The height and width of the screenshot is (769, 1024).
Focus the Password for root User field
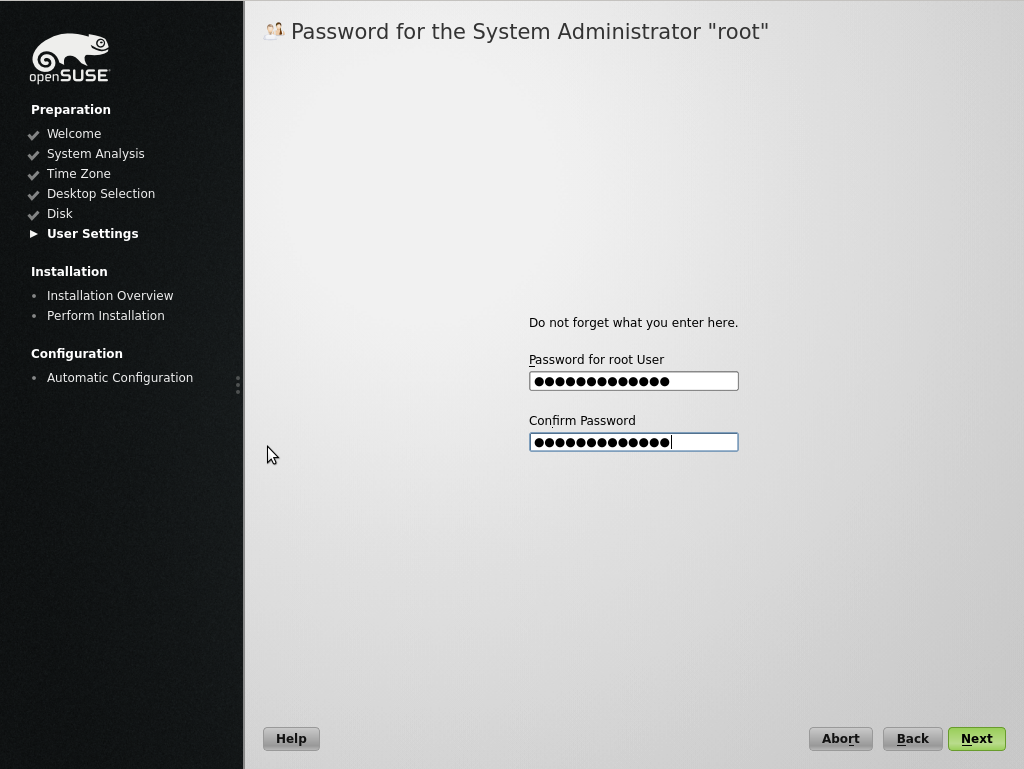coord(633,381)
